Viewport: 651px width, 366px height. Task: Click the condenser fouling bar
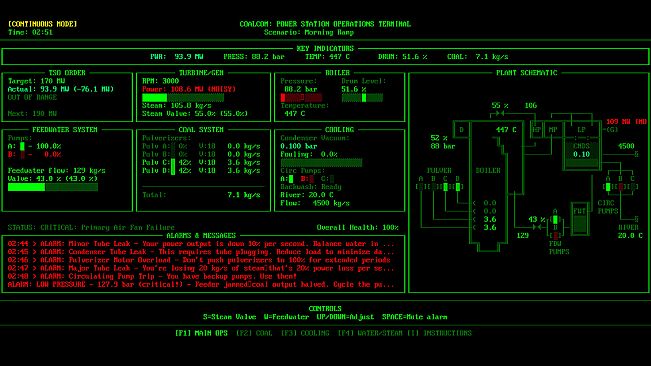pos(321,162)
